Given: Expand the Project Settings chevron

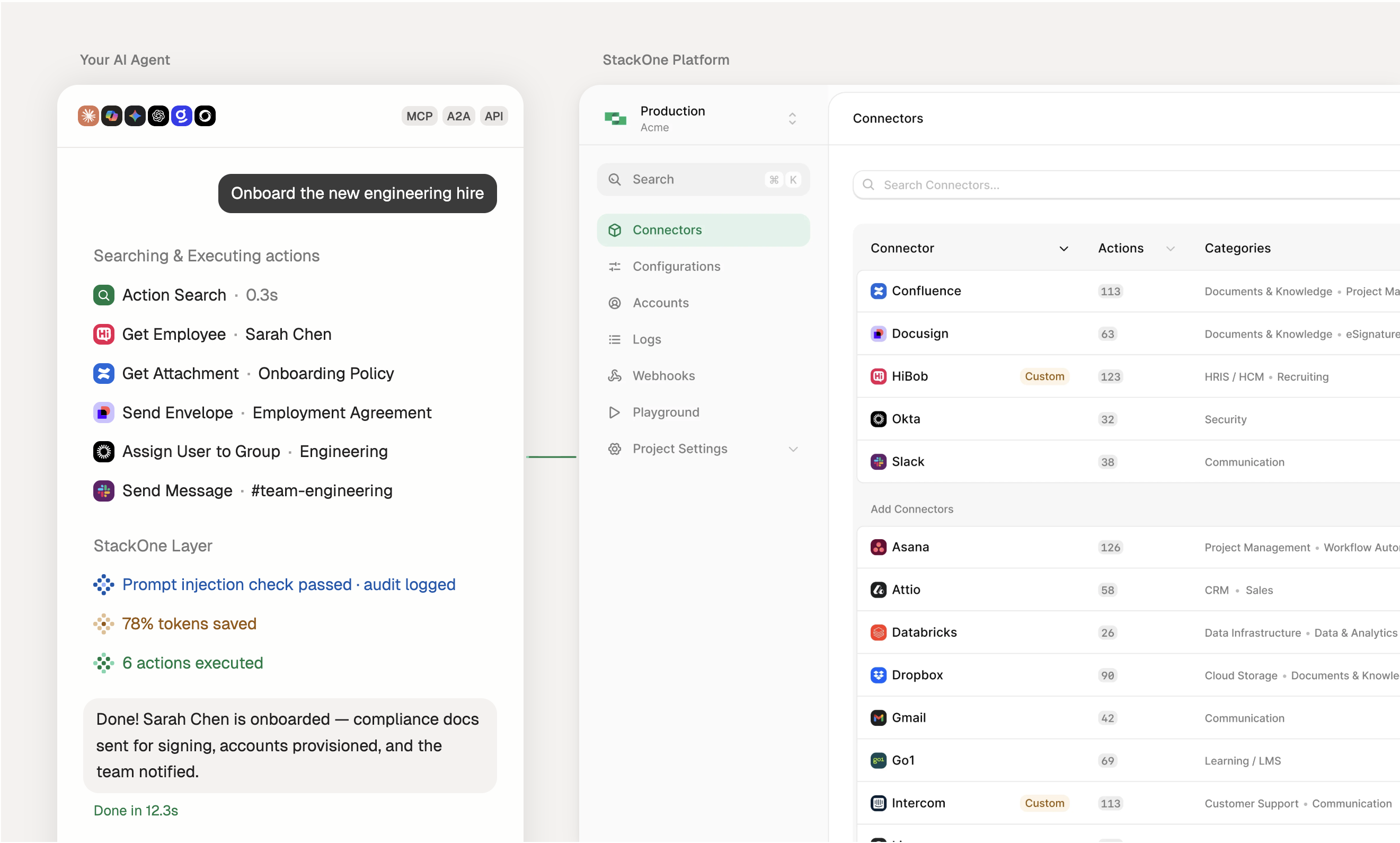Looking at the screenshot, I should [x=793, y=449].
